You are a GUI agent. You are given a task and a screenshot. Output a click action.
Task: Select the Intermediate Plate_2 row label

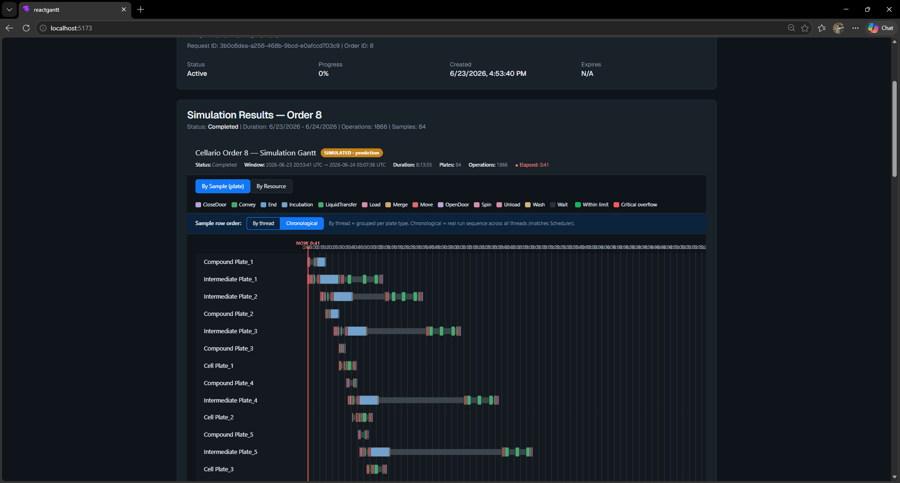click(x=230, y=296)
